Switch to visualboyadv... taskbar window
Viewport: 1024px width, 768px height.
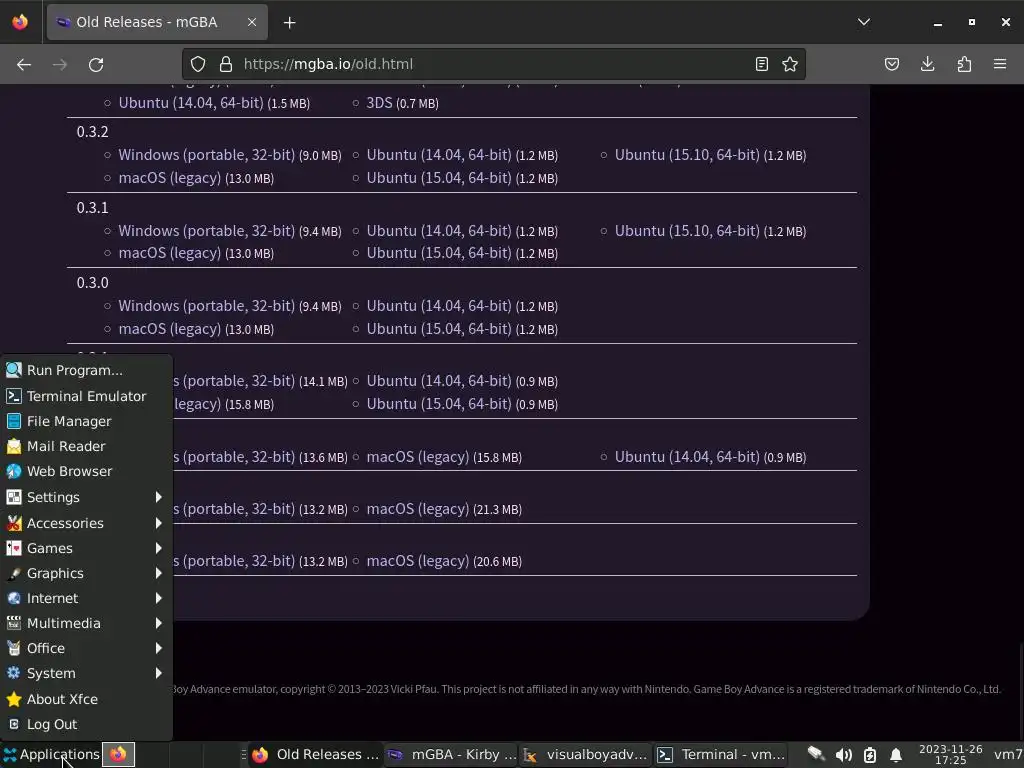click(586, 754)
